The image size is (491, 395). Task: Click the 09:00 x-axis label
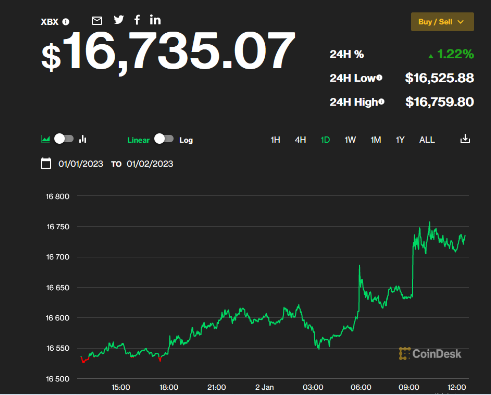coord(409,387)
